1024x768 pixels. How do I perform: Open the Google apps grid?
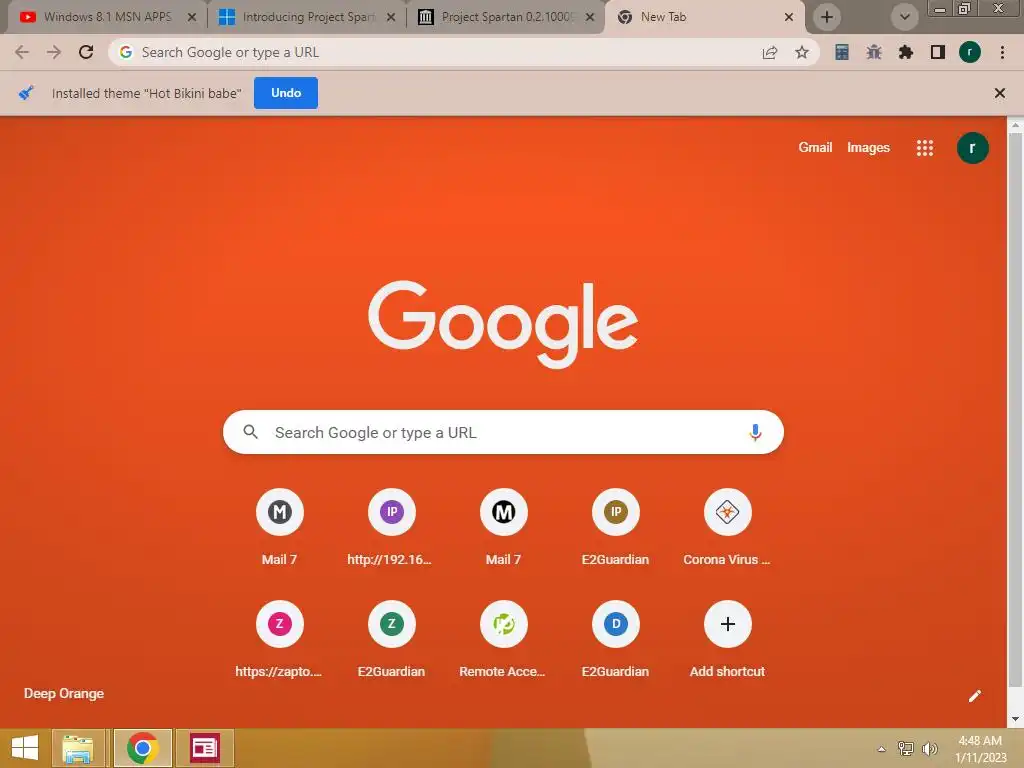[x=925, y=148]
